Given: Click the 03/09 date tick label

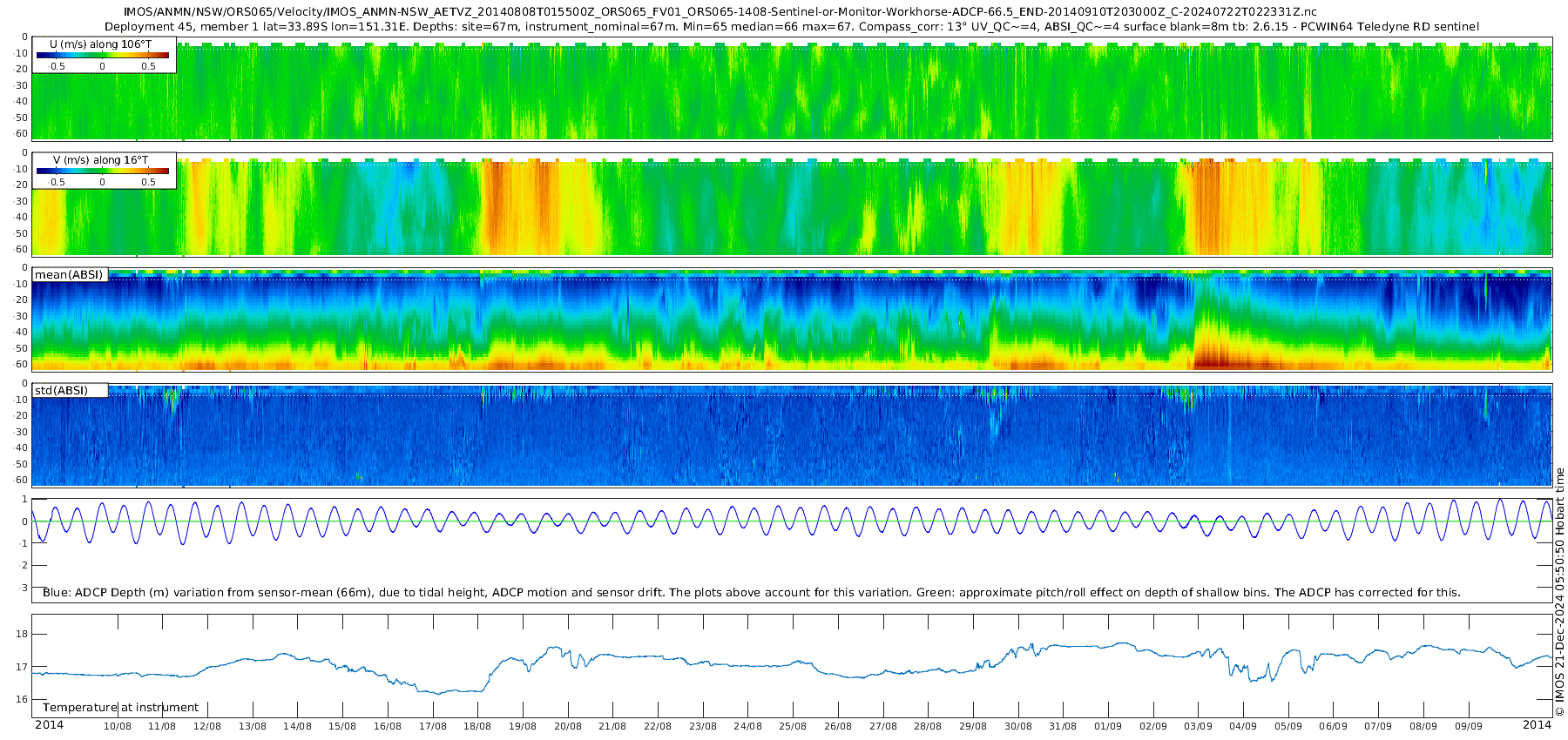Looking at the screenshot, I should coord(1199,726).
